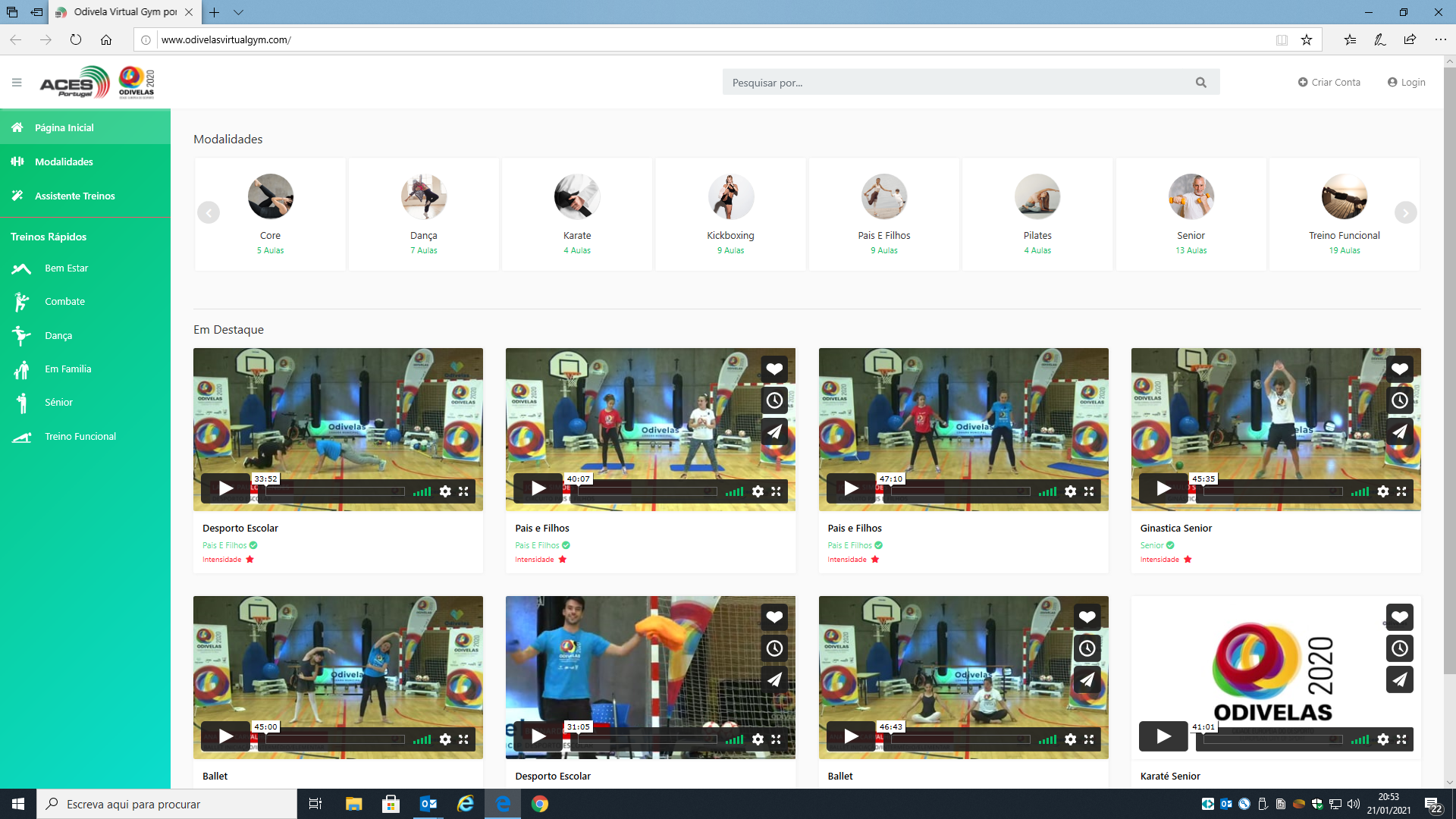Open Assistente Treinos in sidebar
Screen dimensions: 1456x819
[74, 196]
